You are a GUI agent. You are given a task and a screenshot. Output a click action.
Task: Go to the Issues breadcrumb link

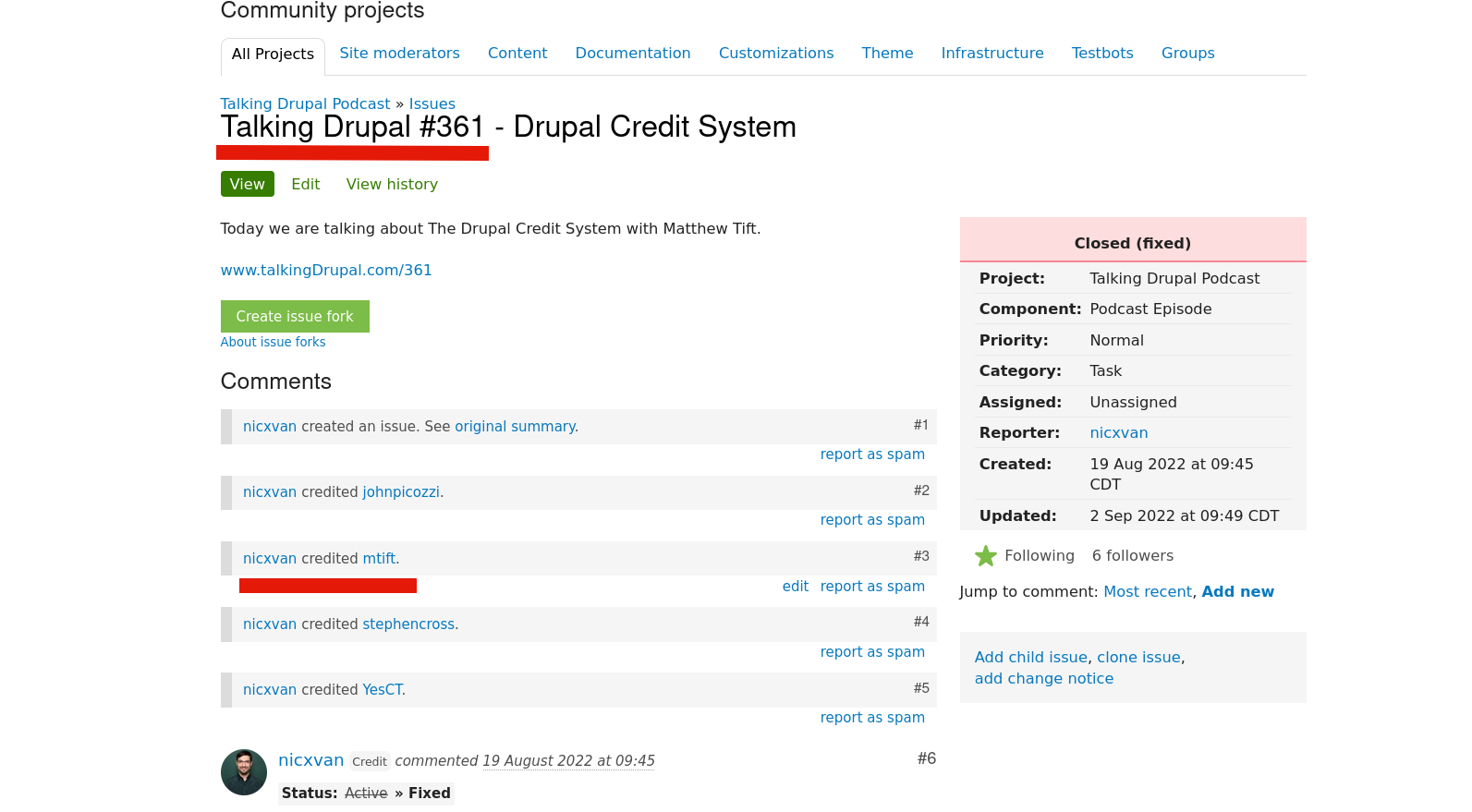coord(432,104)
